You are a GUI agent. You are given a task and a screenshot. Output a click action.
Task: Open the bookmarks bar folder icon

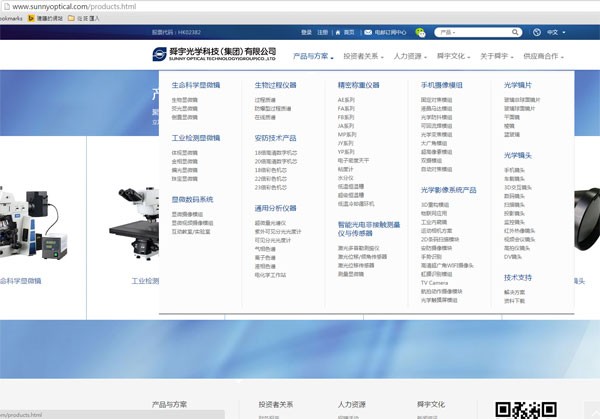70,18
